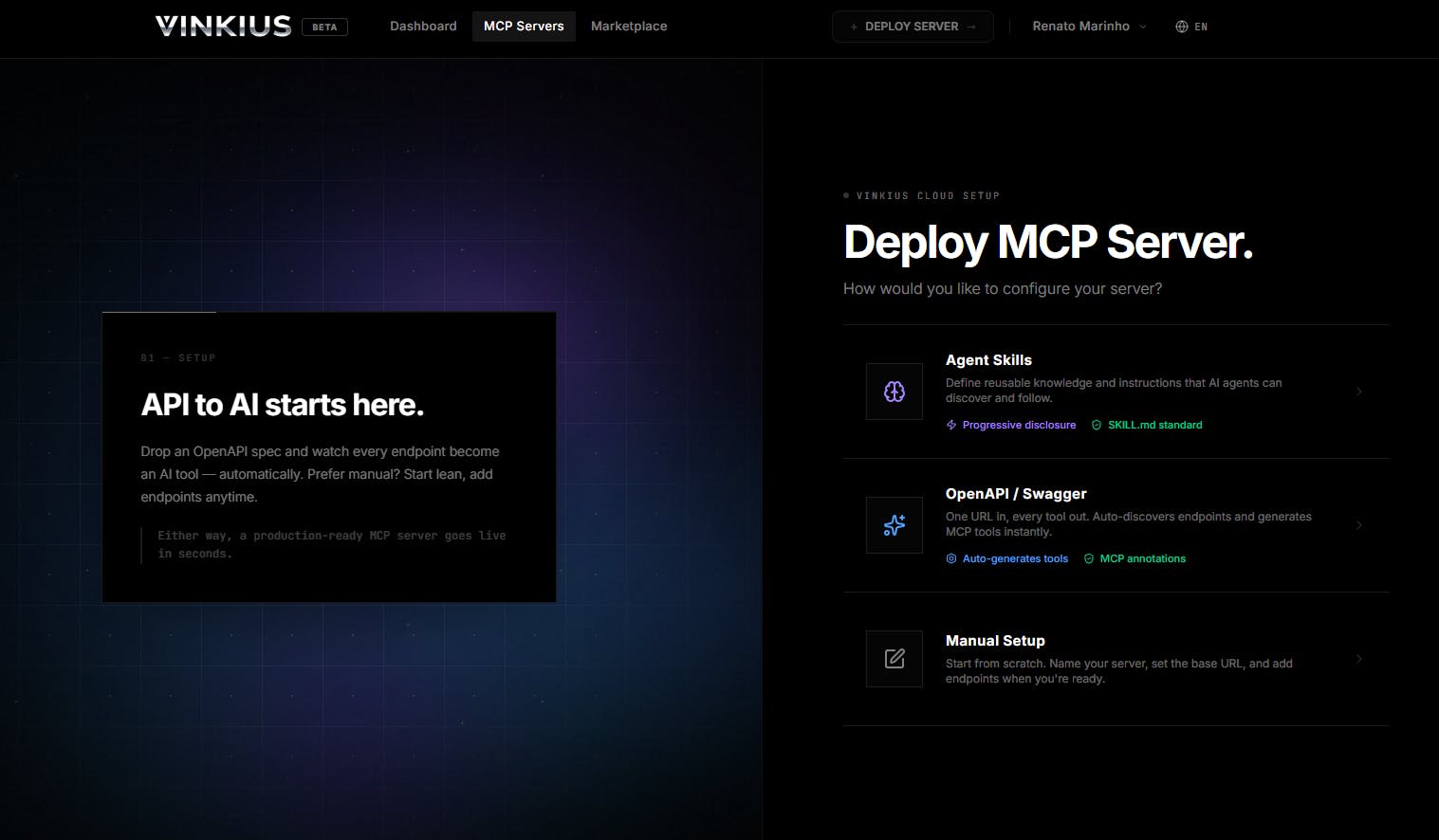Click the BETA badge
This screenshot has width=1439, height=840.
coord(324,27)
